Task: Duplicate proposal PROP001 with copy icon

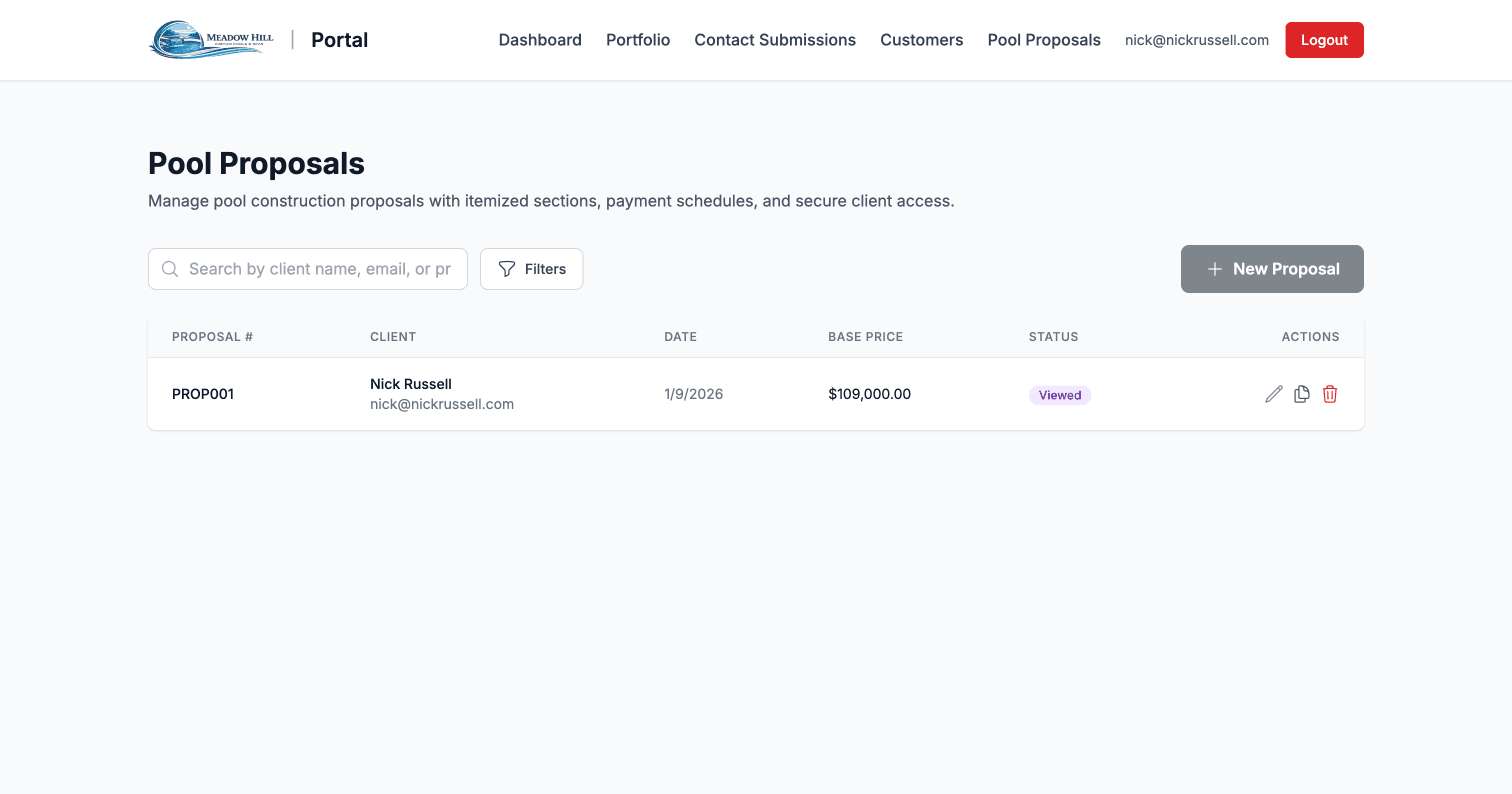Action: (1301, 394)
